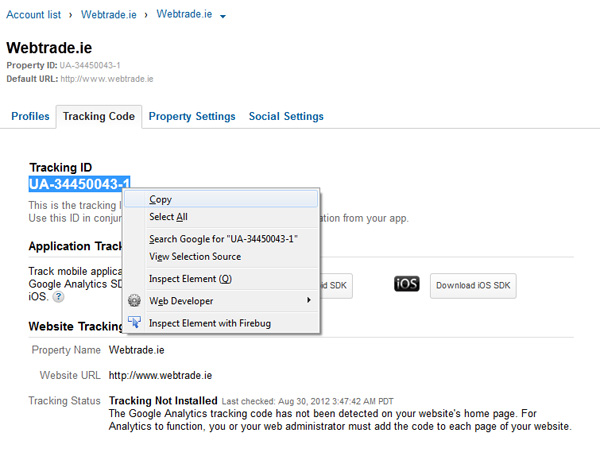Click the Property ID value UA-34450043-1
The height and width of the screenshot is (456, 600).
coord(90,65)
